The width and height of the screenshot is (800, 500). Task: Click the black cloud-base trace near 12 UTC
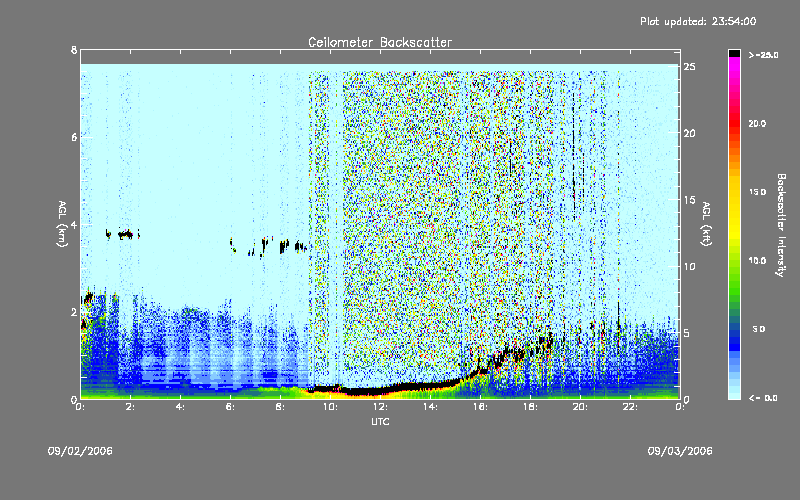coord(380,392)
